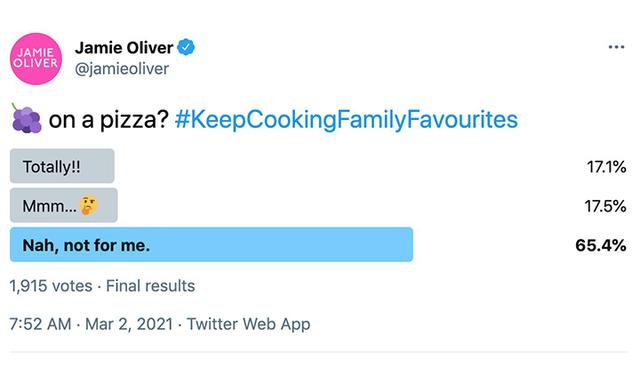Click the blue bar for winning poll result
This screenshot has height=384, width=640.
point(211,244)
